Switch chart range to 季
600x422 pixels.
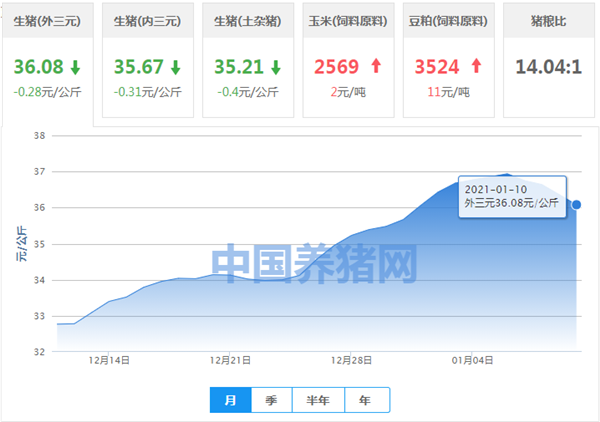coord(271,400)
